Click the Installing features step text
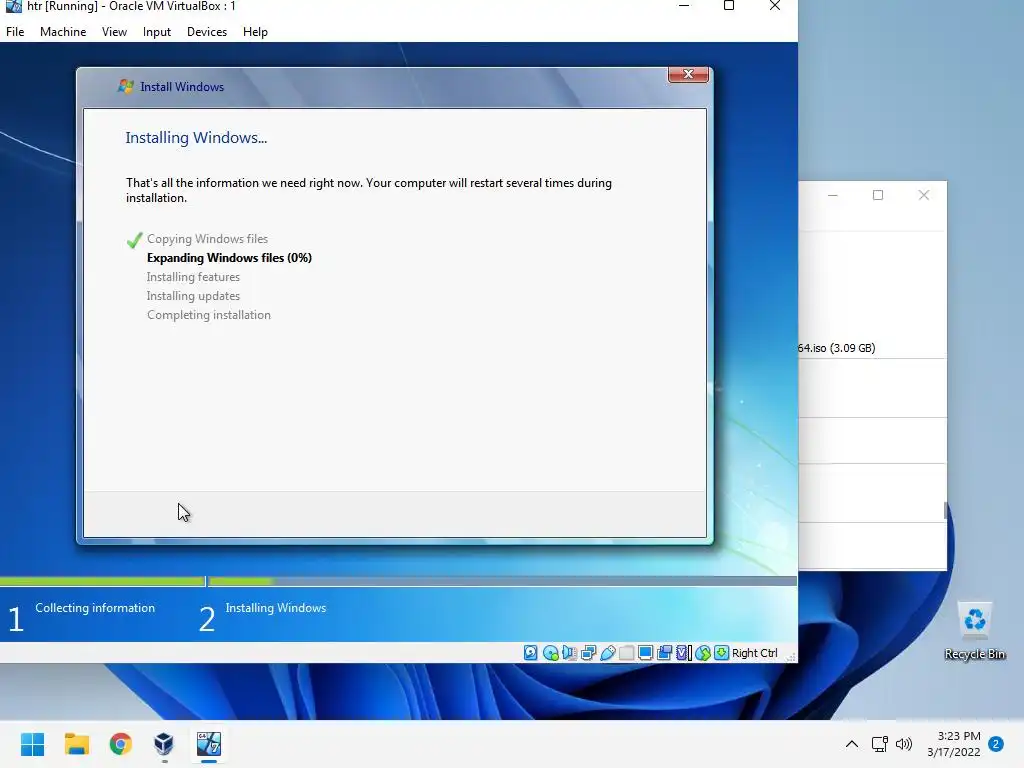The width and height of the screenshot is (1024, 768). coord(193,277)
